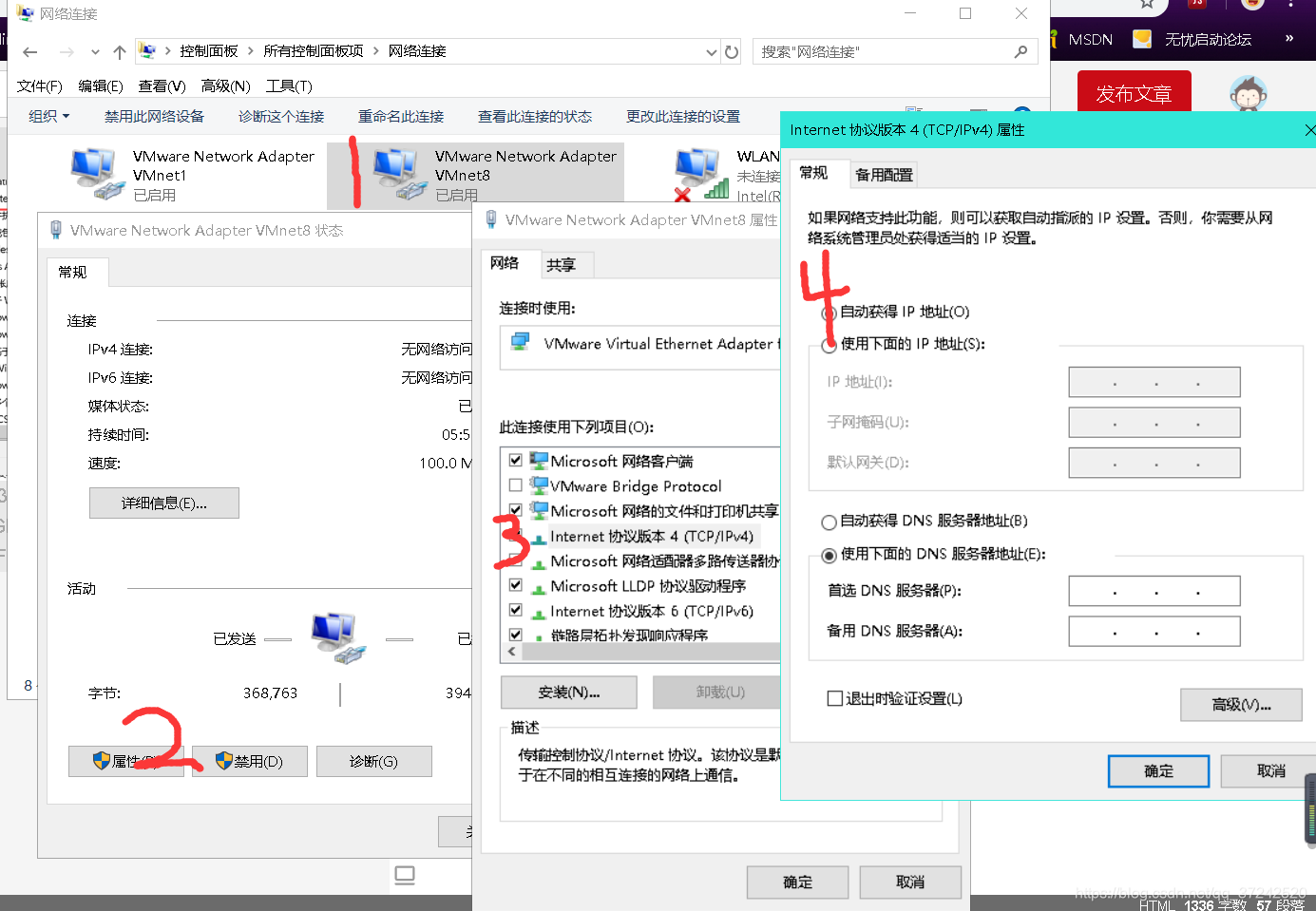Click the Refresh button beside the address bar
Image resolution: width=1316 pixels, height=911 pixels.
(732, 52)
